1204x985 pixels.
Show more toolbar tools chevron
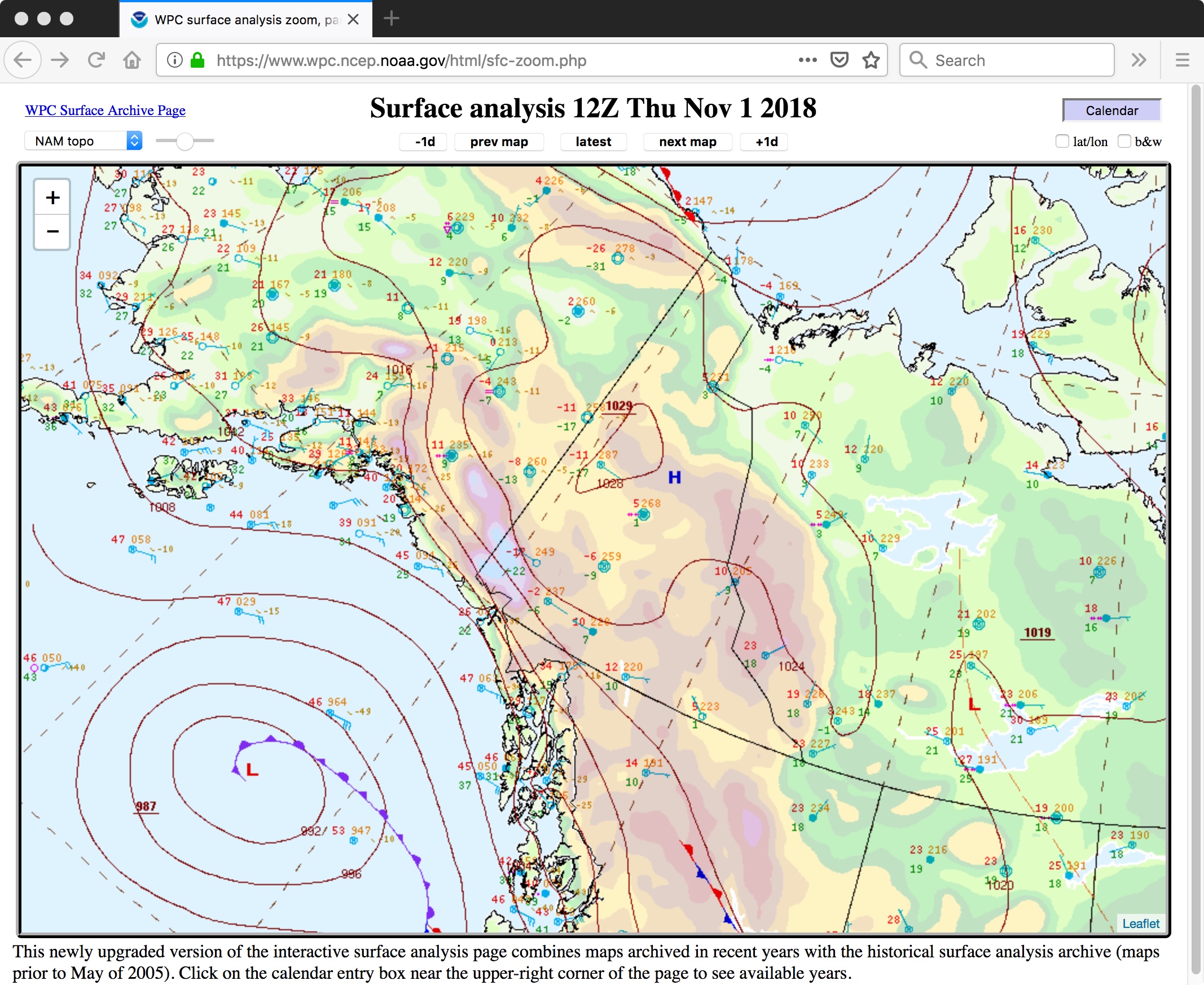pos(1139,60)
